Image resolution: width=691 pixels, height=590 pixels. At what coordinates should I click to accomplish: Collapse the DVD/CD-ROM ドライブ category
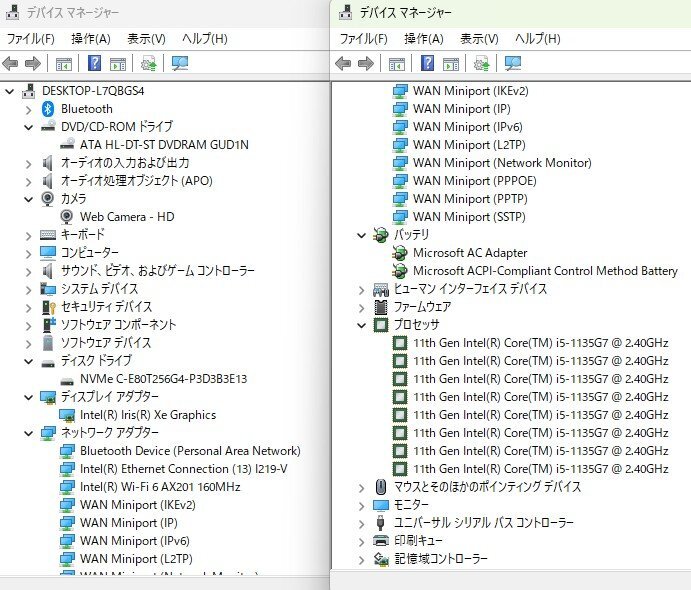click(x=29, y=128)
